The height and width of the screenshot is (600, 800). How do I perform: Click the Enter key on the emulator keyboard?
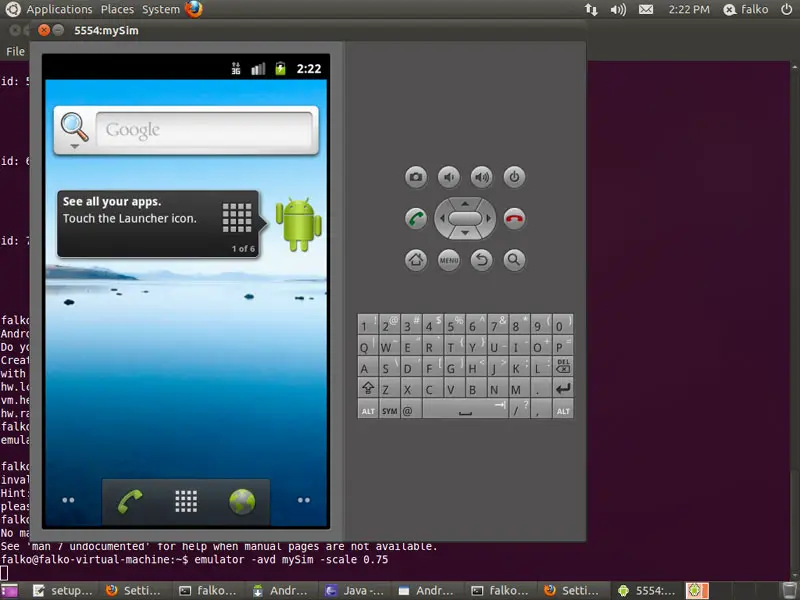click(563, 388)
